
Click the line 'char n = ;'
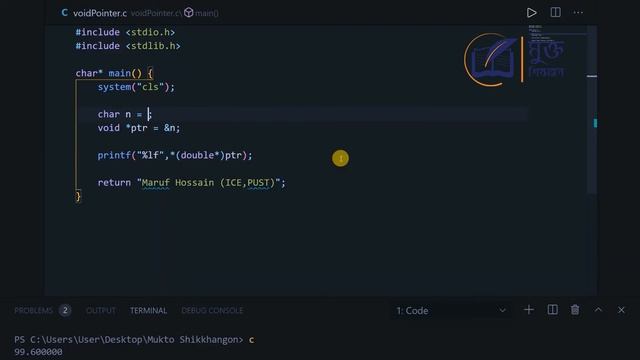124,114
